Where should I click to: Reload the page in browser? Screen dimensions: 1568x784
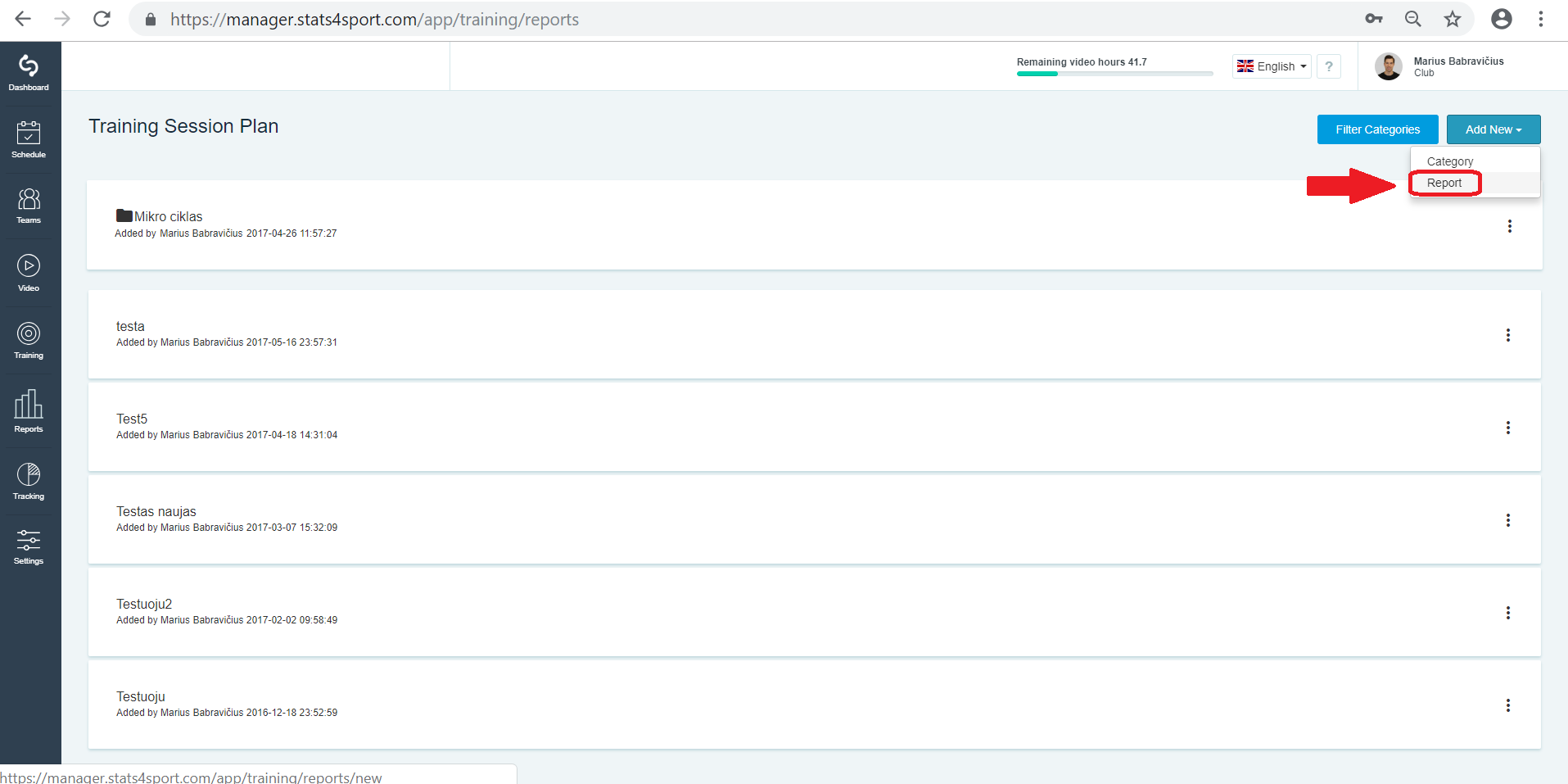coord(102,19)
